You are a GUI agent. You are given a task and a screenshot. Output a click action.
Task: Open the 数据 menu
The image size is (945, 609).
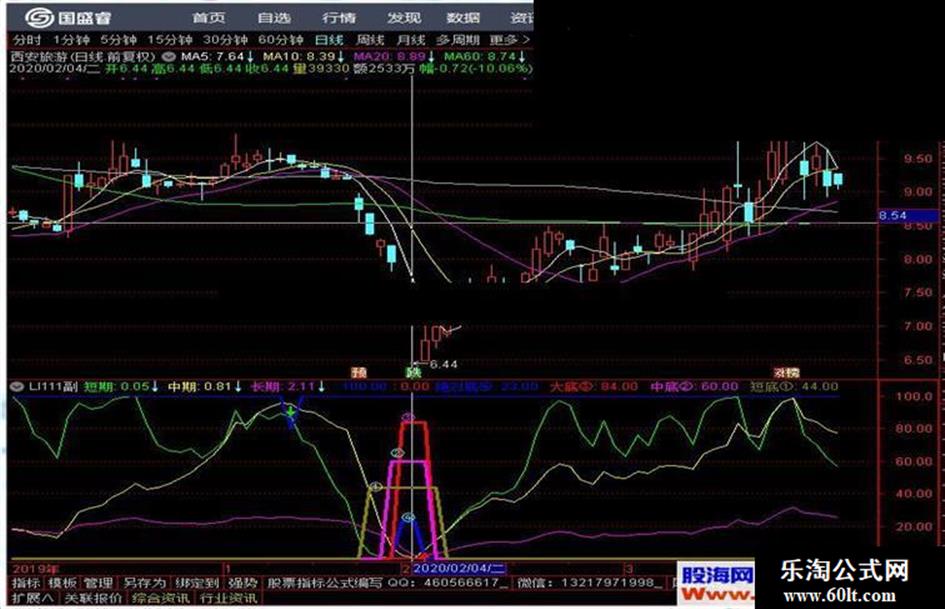[x=463, y=18]
